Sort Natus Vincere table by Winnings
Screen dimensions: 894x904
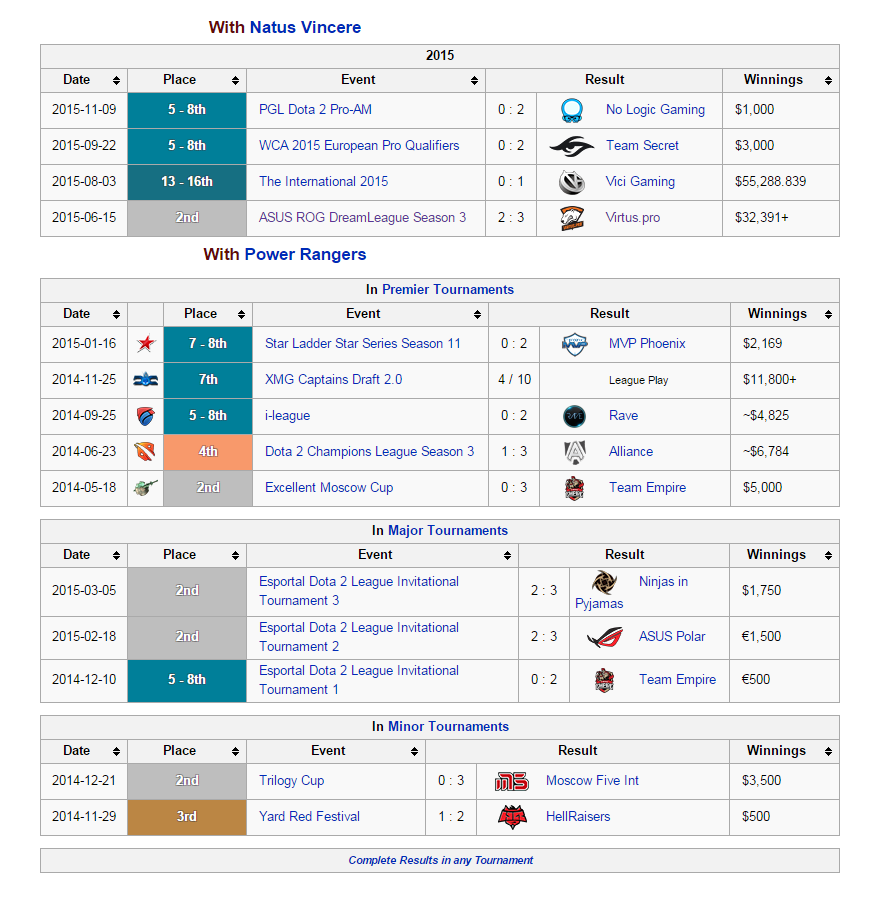tap(828, 81)
